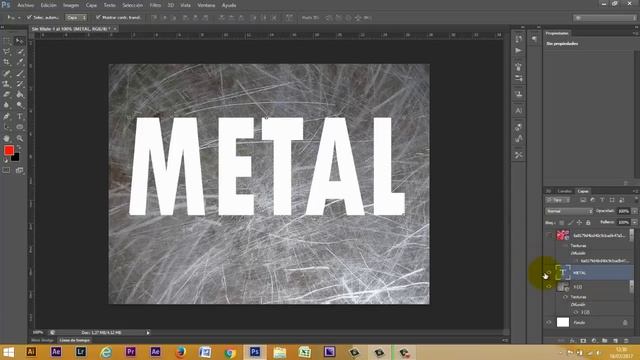This screenshot has width=640, height=360.
Task: Select the Pen tool
Action: [7, 116]
